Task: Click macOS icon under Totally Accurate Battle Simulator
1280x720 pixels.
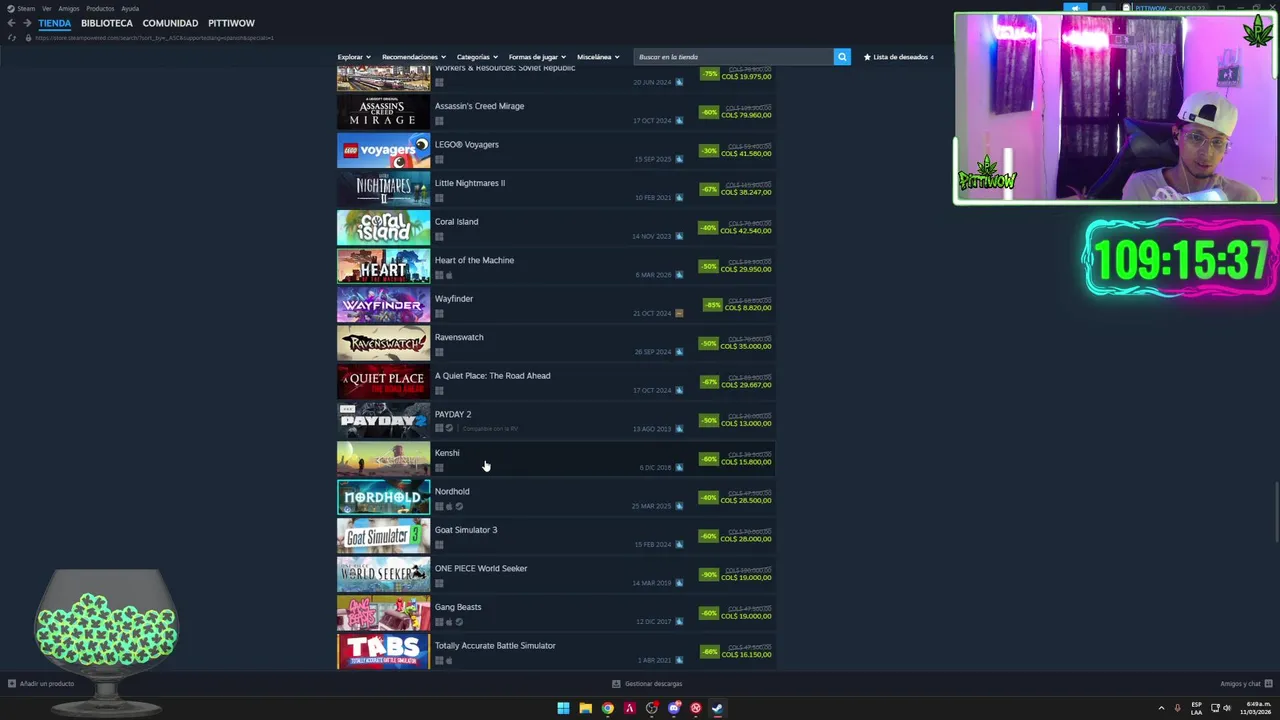Action: (x=449, y=660)
